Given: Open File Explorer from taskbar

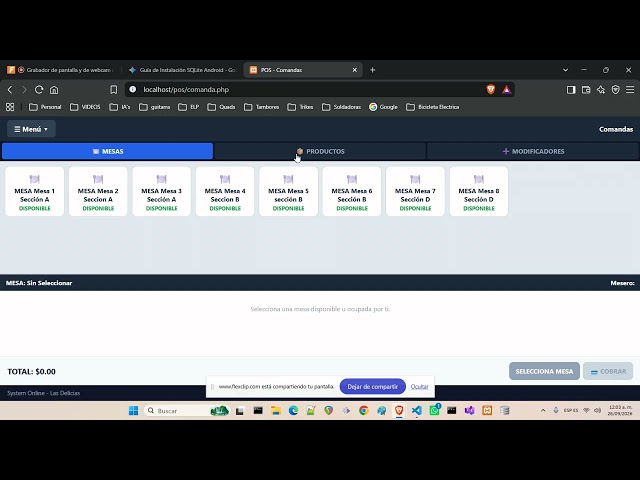Looking at the screenshot, I should coord(276,411).
